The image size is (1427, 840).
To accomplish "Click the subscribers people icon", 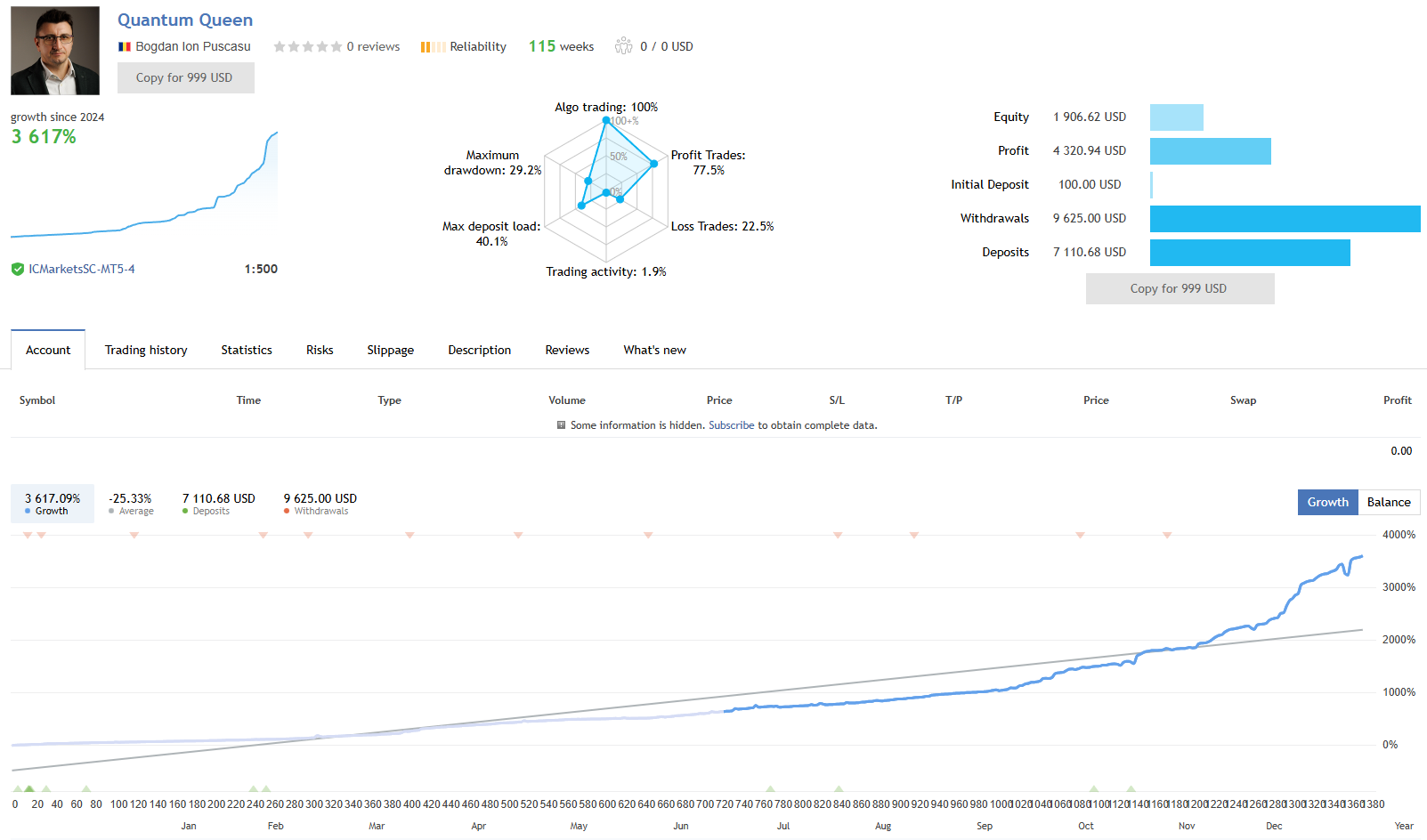I will click(623, 45).
